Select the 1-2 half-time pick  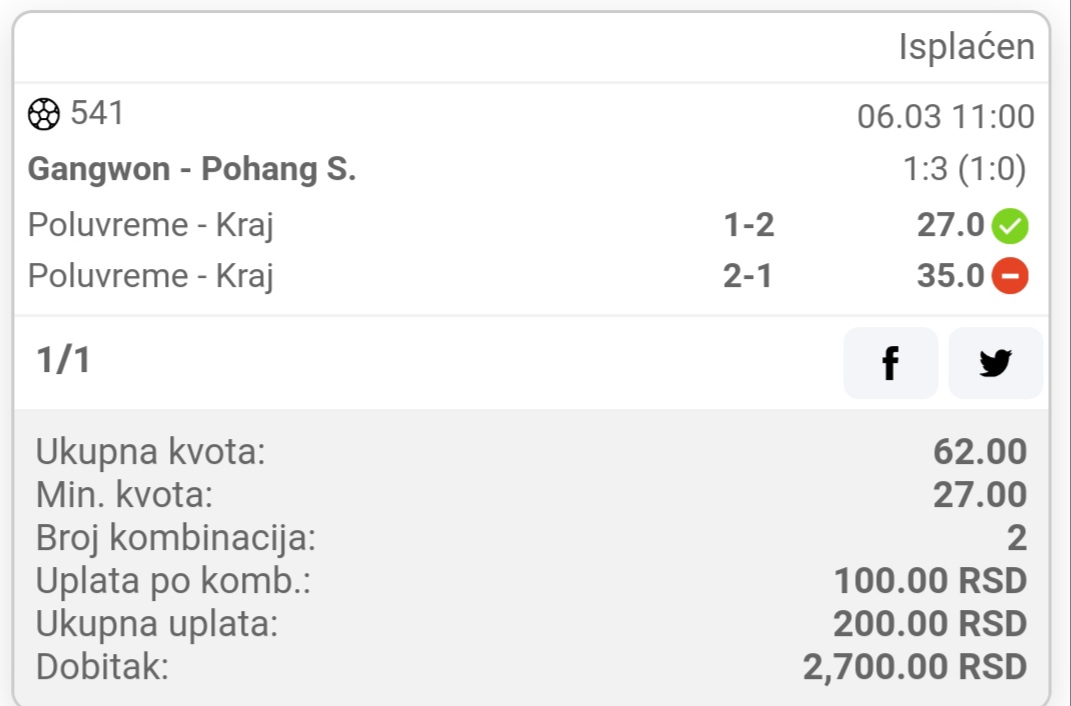(x=749, y=225)
